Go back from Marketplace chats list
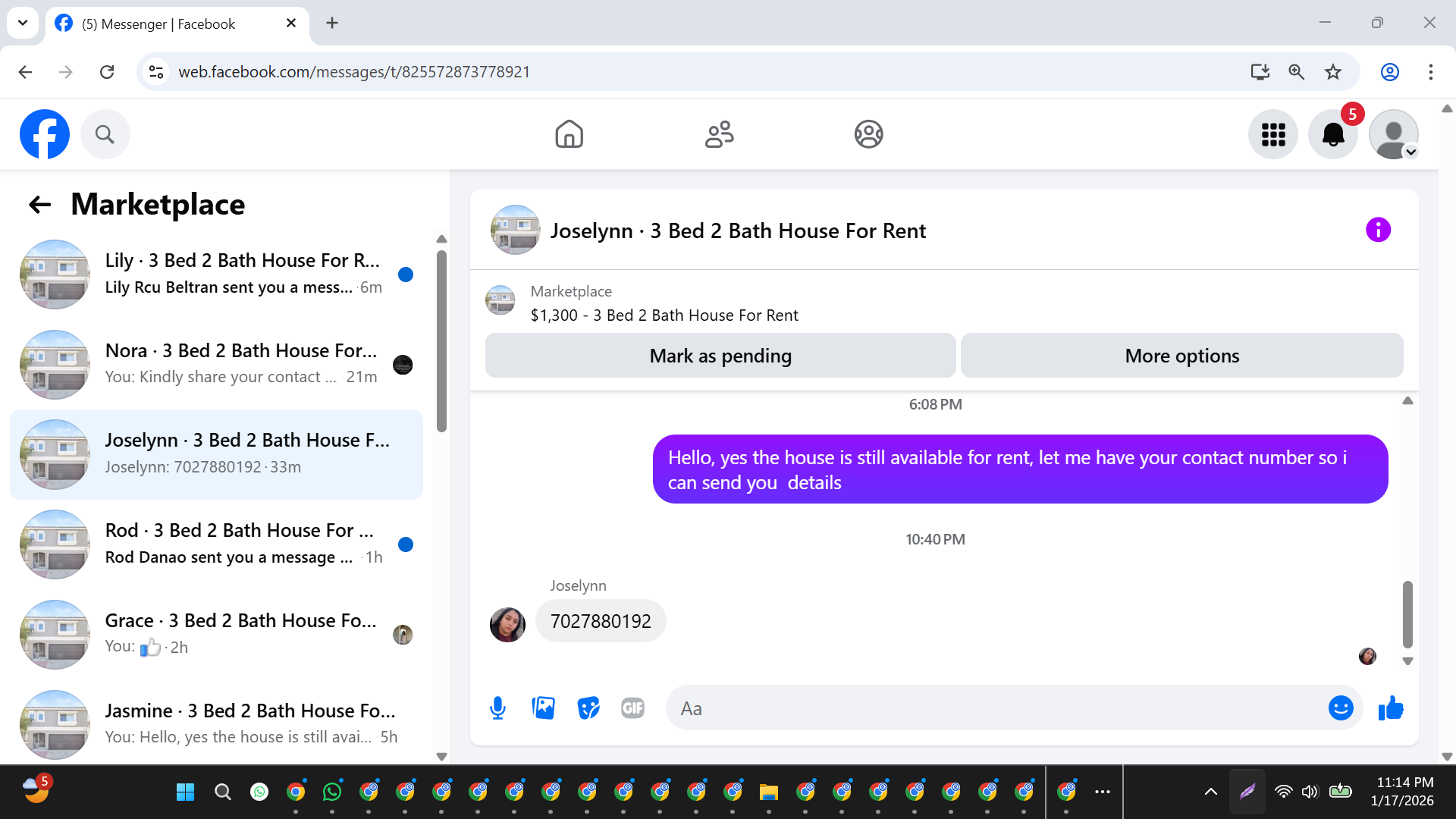Viewport: 1456px width, 819px height. pyautogui.click(x=39, y=205)
